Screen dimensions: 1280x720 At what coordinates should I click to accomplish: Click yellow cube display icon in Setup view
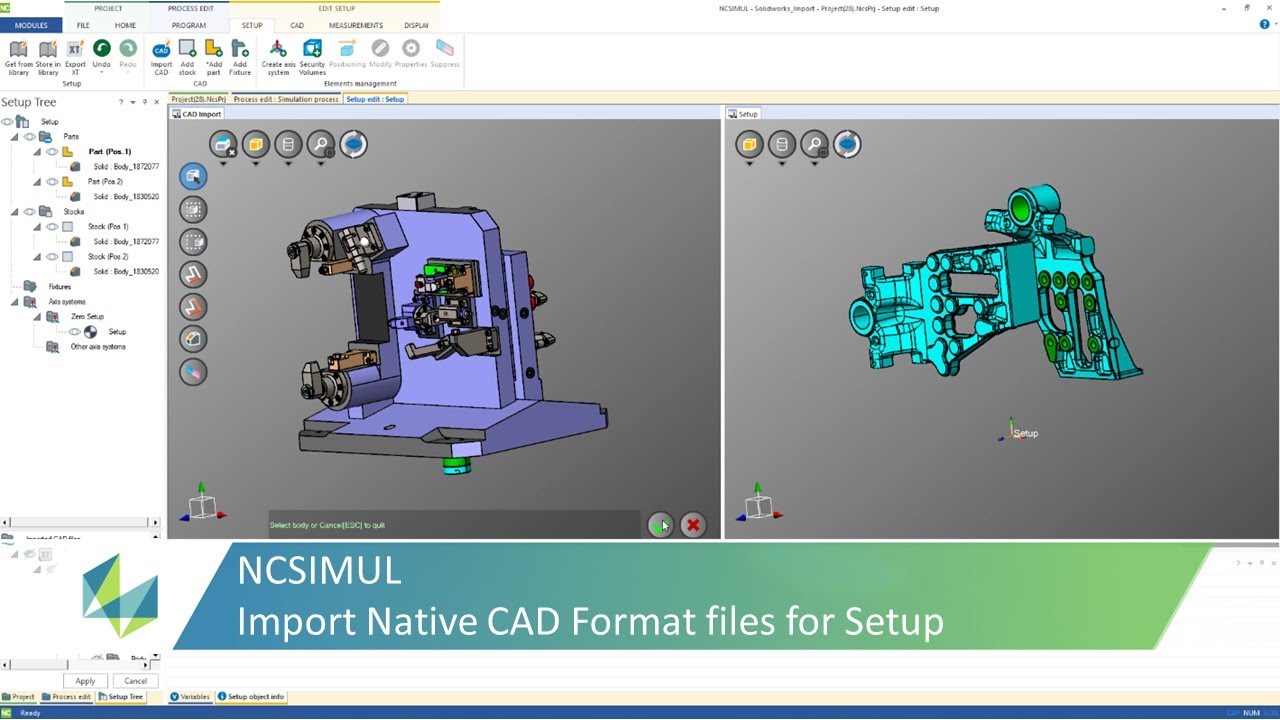click(749, 144)
